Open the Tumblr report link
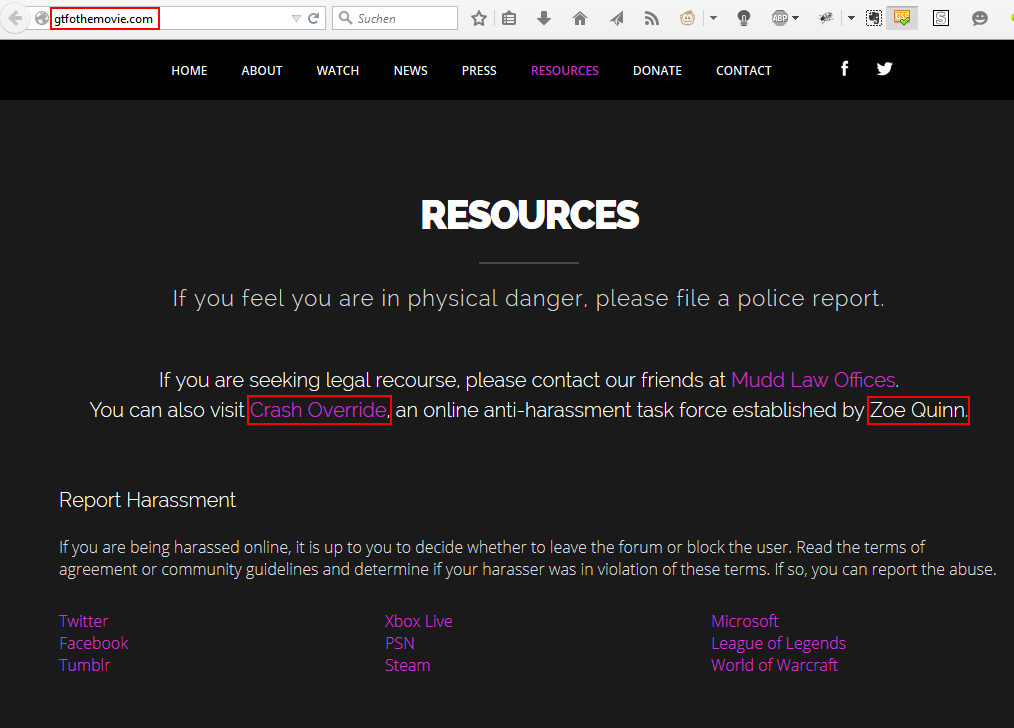The height and width of the screenshot is (728, 1014). 85,665
